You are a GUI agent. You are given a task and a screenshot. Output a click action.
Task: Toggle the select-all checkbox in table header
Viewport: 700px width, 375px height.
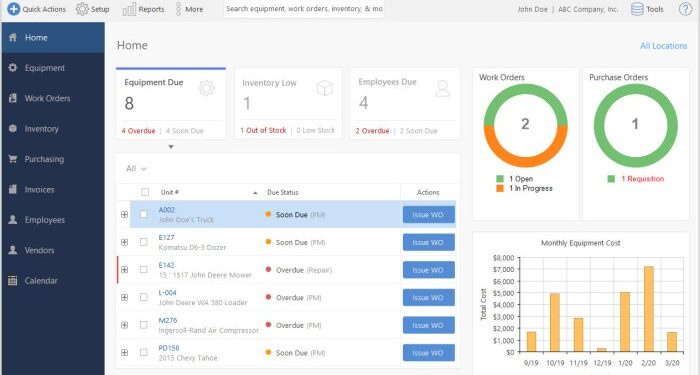coord(145,192)
